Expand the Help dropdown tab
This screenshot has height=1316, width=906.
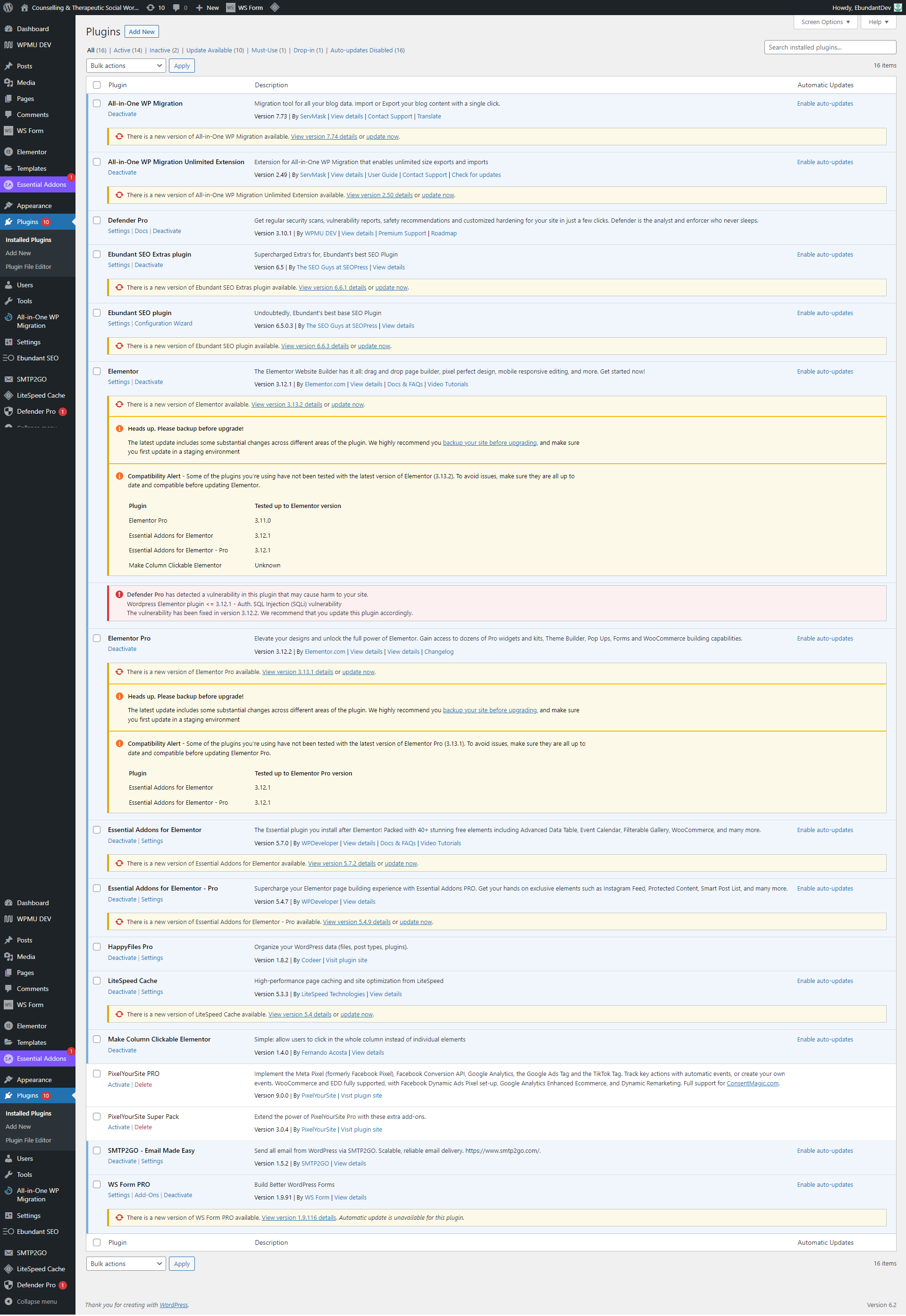tap(878, 22)
